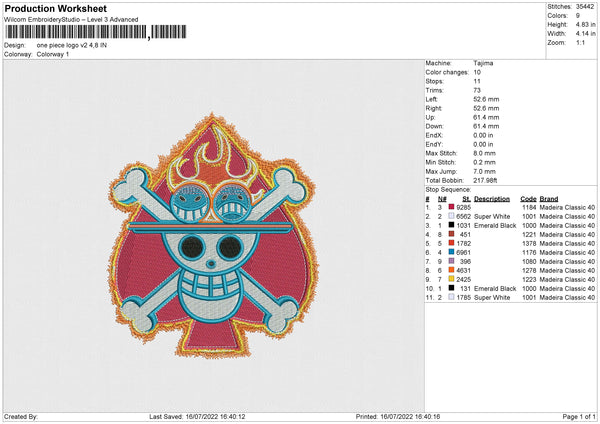This screenshot has height=424, width=600.
Task: Click code 1176 in the 6961 row
Action: [529, 252]
